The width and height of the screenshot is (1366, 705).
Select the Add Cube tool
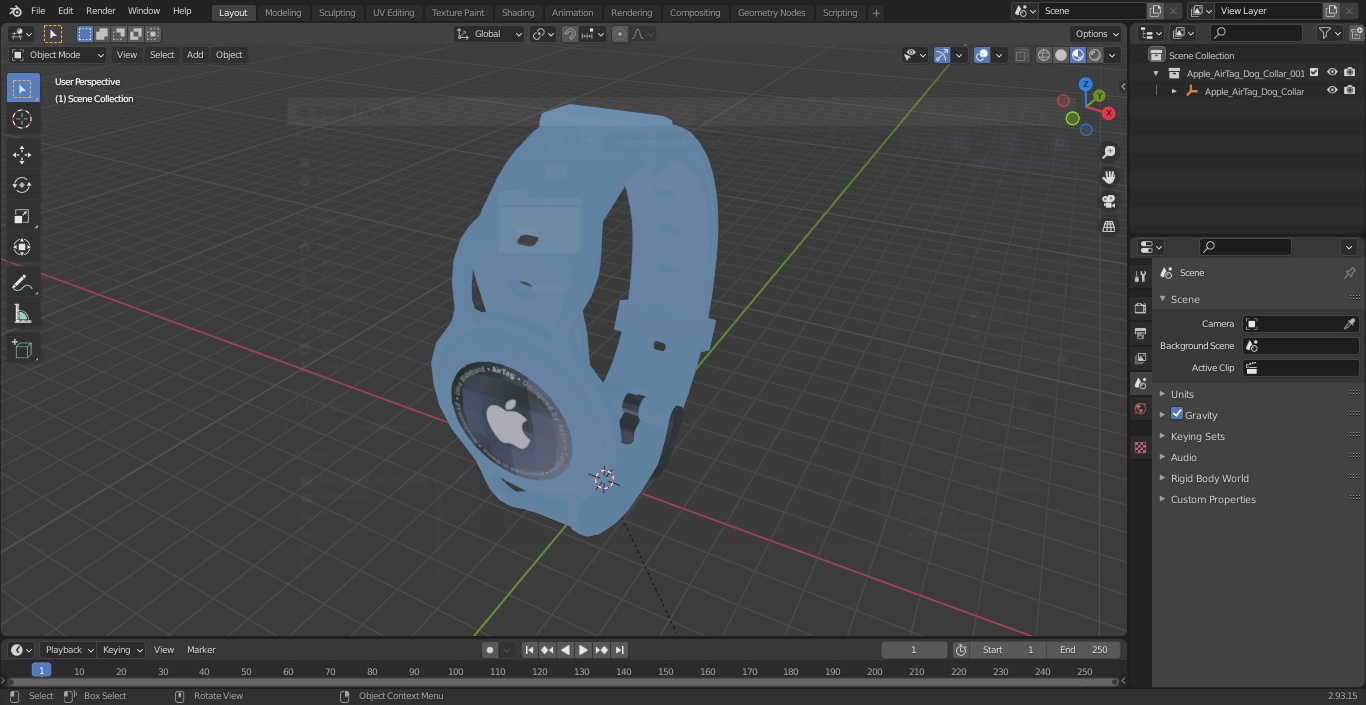click(22, 349)
